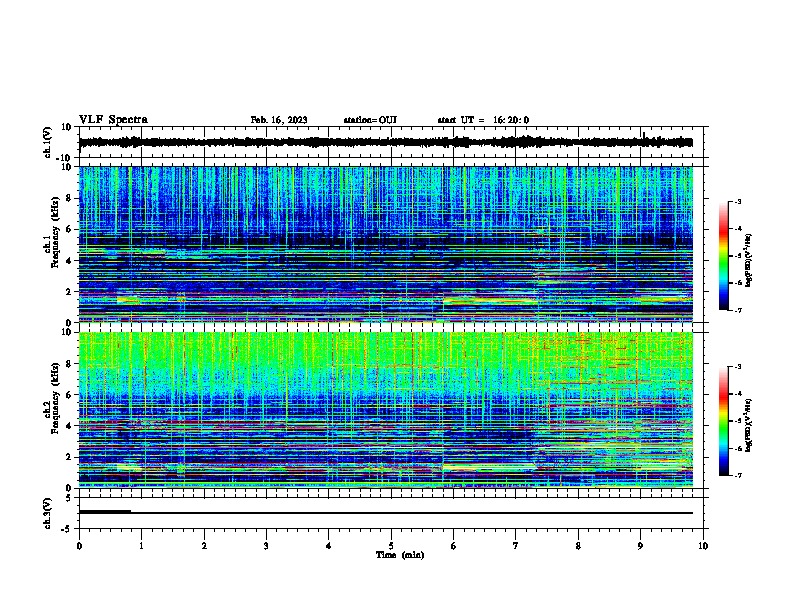The width and height of the screenshot is (792, 612).
Task: Click time axis tick label '5'
Action: pos(391,546)
